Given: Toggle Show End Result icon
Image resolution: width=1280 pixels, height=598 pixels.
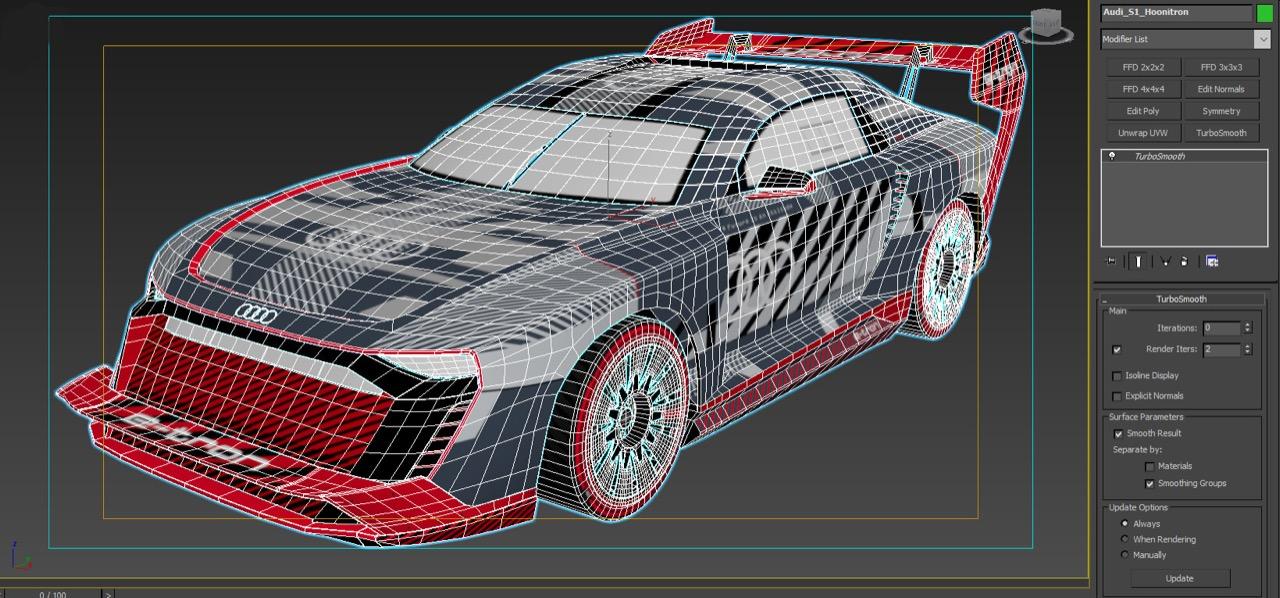Looking at the screenshot, I should (x=1138, y=261).
